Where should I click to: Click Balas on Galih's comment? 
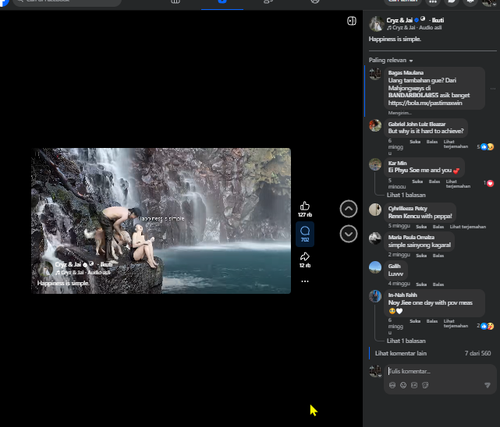point(438,284)
